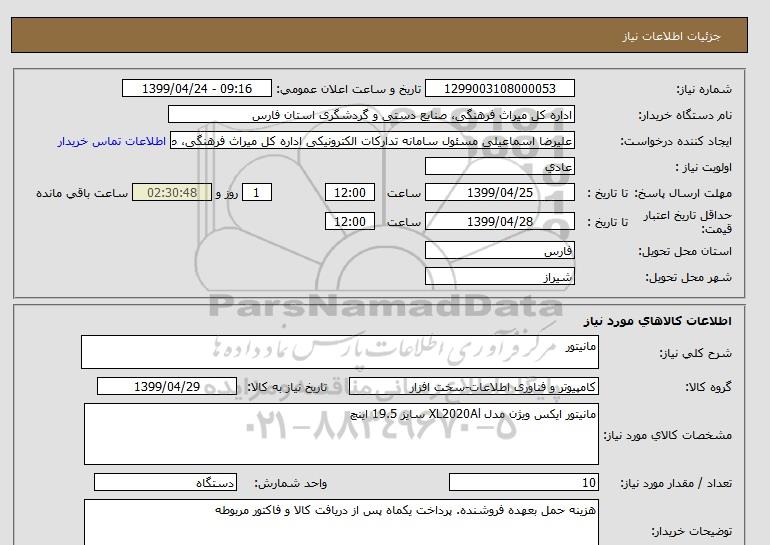Viewport: 770px width, 545px height.
Task: Click the label مهلت ارسال پاسخ
Action: pyautogui.click(x=683, y=193)
